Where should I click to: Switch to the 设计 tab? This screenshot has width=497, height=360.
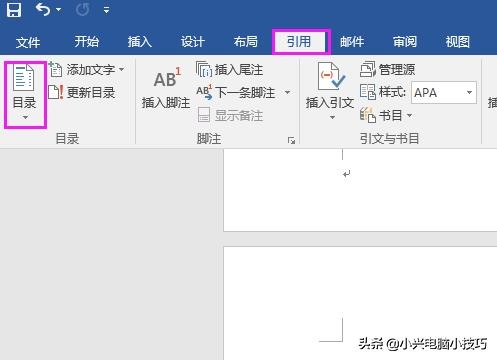pyautogui.click(x=192, y=42)
